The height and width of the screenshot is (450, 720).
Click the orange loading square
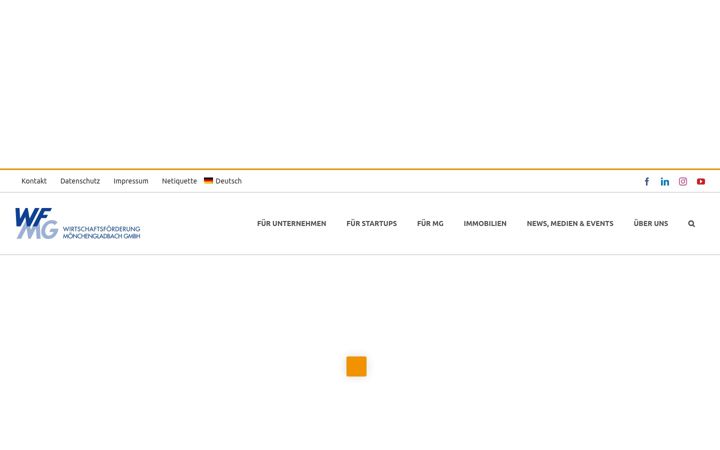click(356, 366)
